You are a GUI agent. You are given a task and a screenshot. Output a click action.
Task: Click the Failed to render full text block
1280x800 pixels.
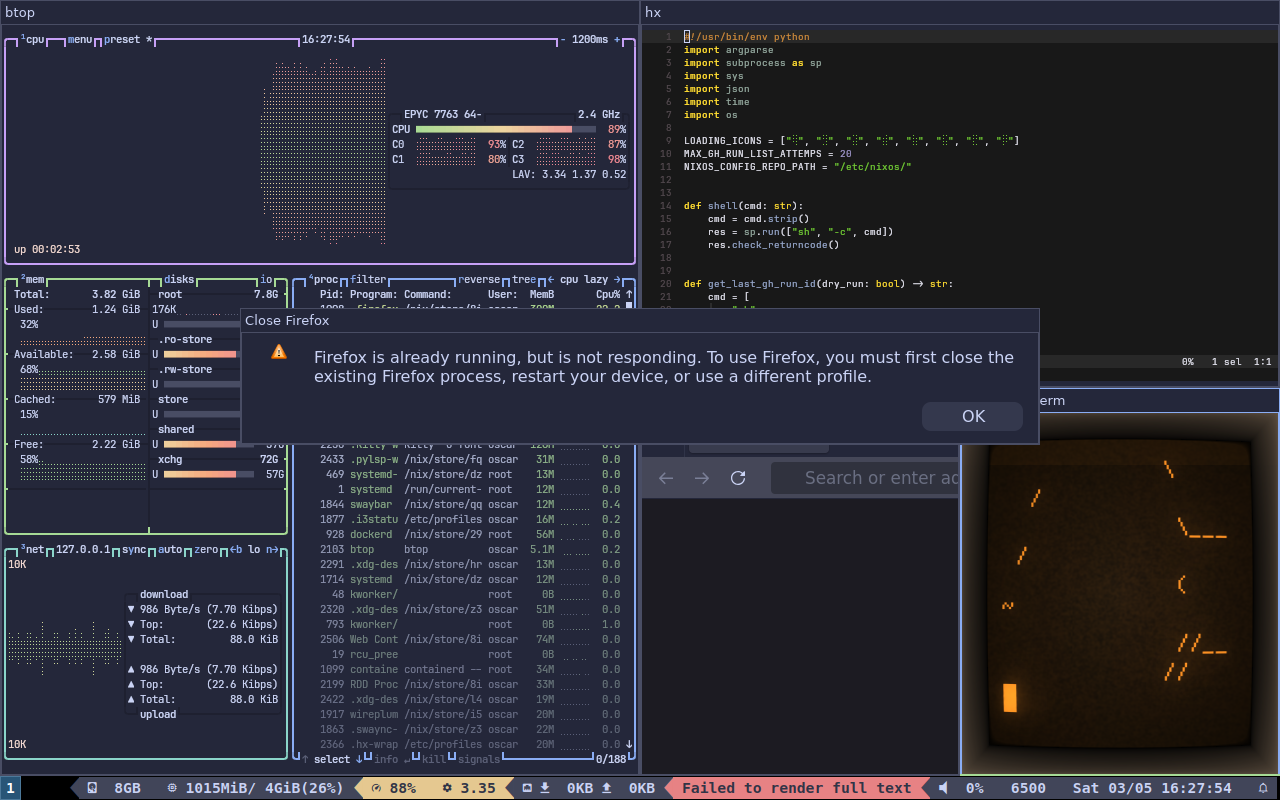click(796, 788)
